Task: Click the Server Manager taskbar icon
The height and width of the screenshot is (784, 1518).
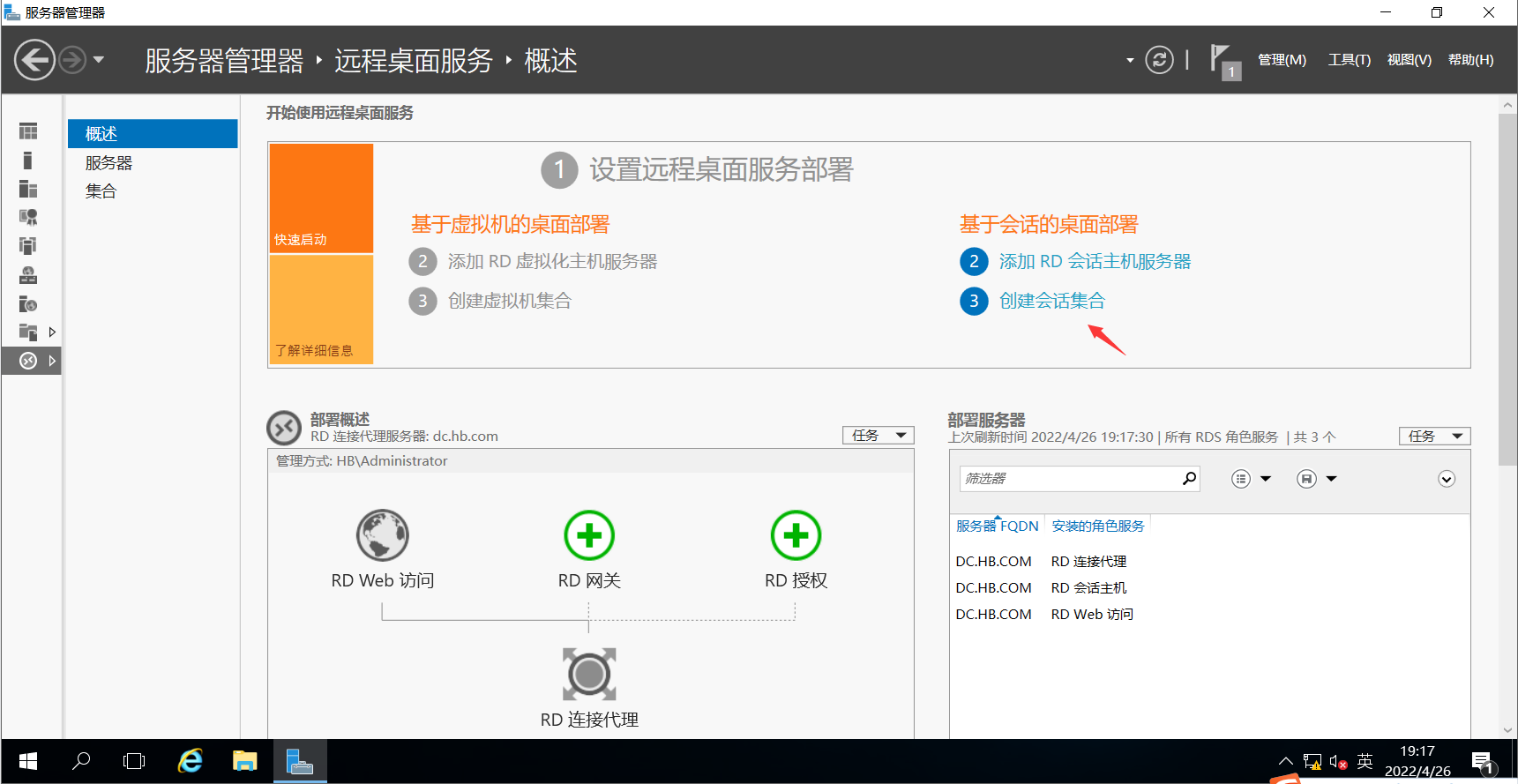Action: tap(300, 761)
